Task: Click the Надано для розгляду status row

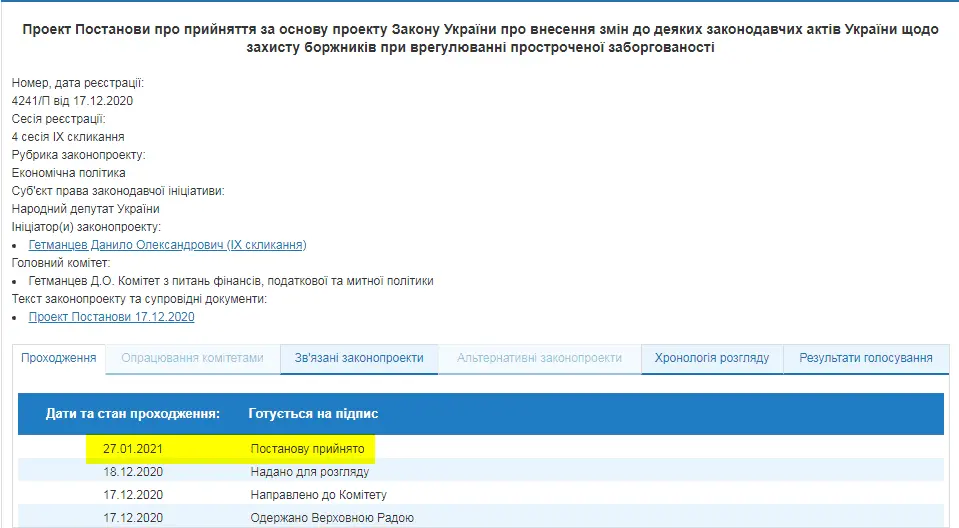Action: (309, 472)
